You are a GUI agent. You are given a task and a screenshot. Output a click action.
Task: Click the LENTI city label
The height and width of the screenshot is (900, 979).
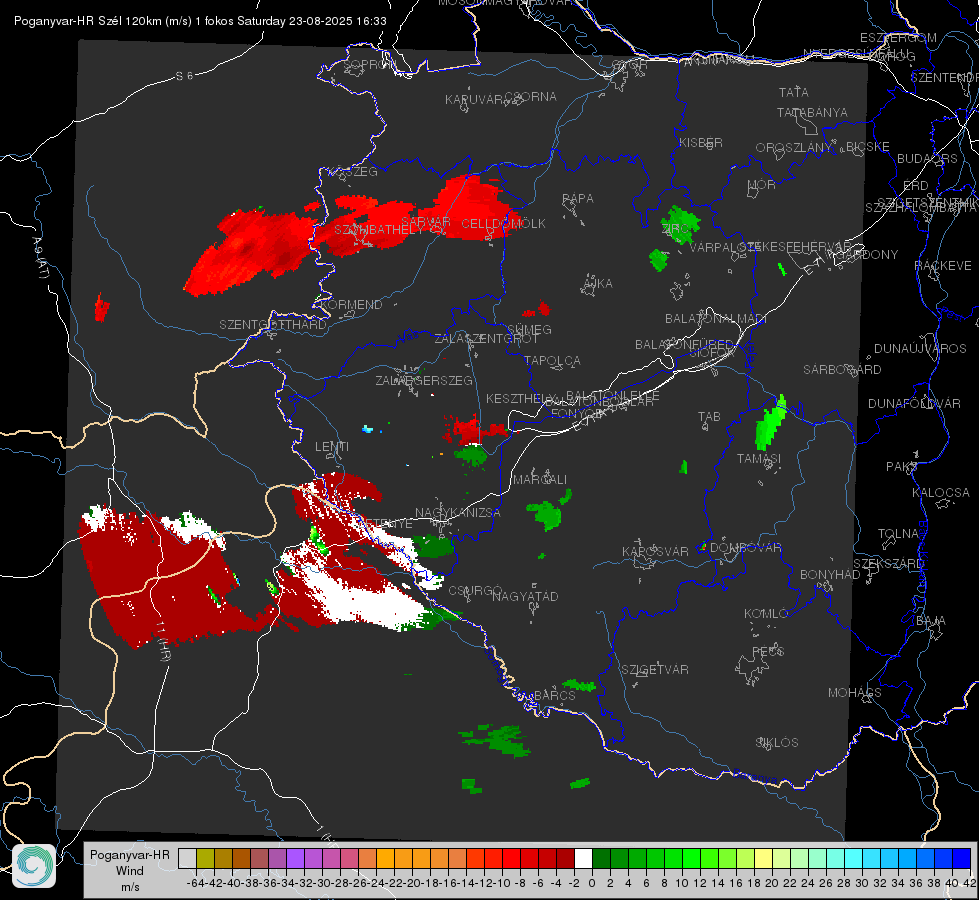(x=332, y=447)
